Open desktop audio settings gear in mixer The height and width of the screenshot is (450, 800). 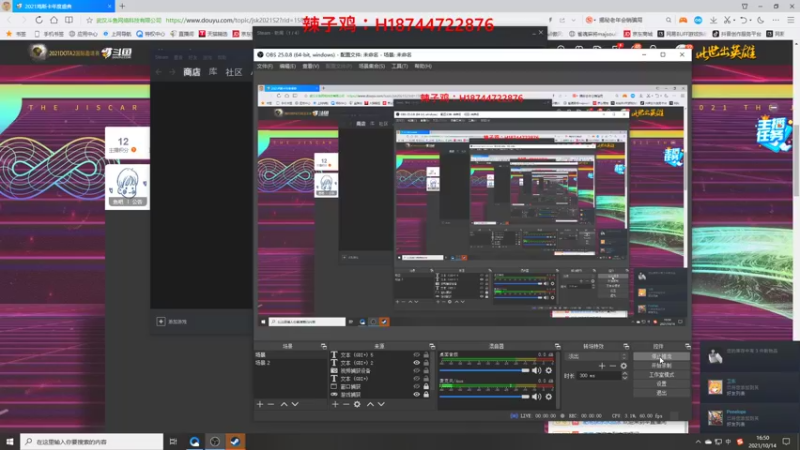[x=548, y=370]
